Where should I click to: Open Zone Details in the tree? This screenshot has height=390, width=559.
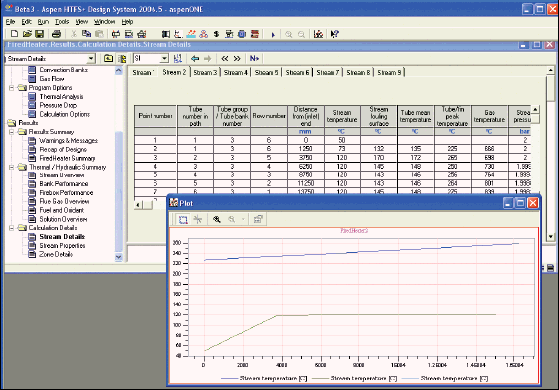(x=56, y=254)
